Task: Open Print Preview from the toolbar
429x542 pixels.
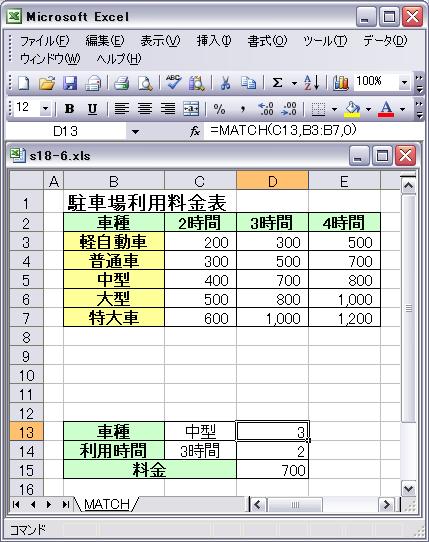Action: tap(145, 83)
